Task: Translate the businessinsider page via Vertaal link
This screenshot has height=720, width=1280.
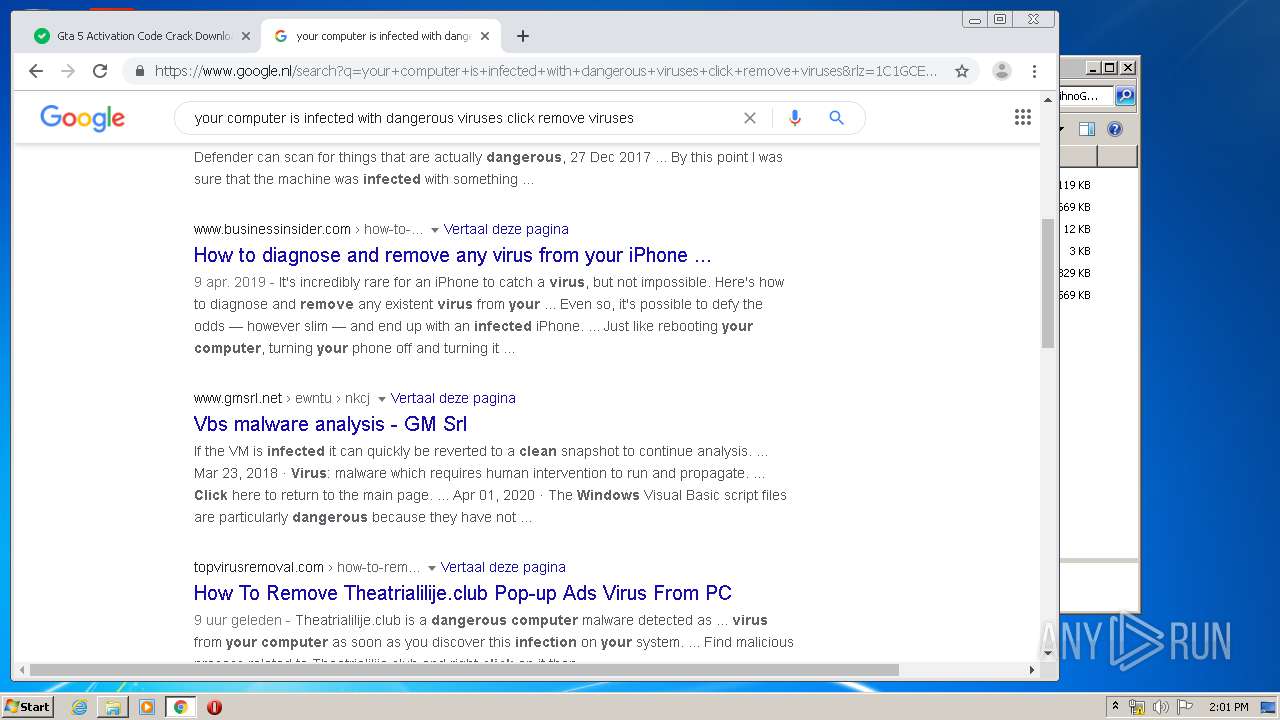Action: pyautogui.click(x=506, y=229)
